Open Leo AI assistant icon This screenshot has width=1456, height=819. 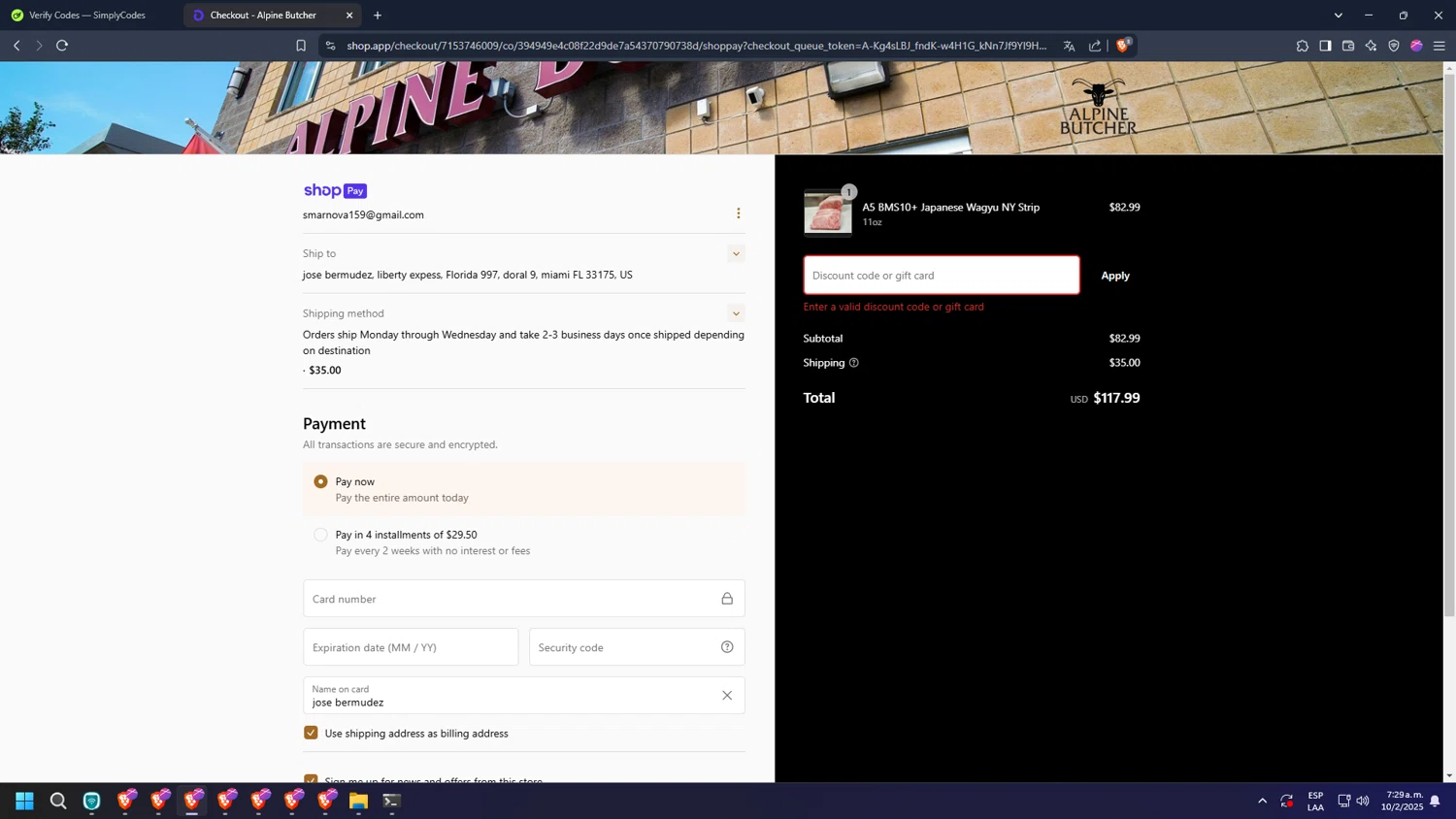pyautogui.click(x=1371, y=46)
